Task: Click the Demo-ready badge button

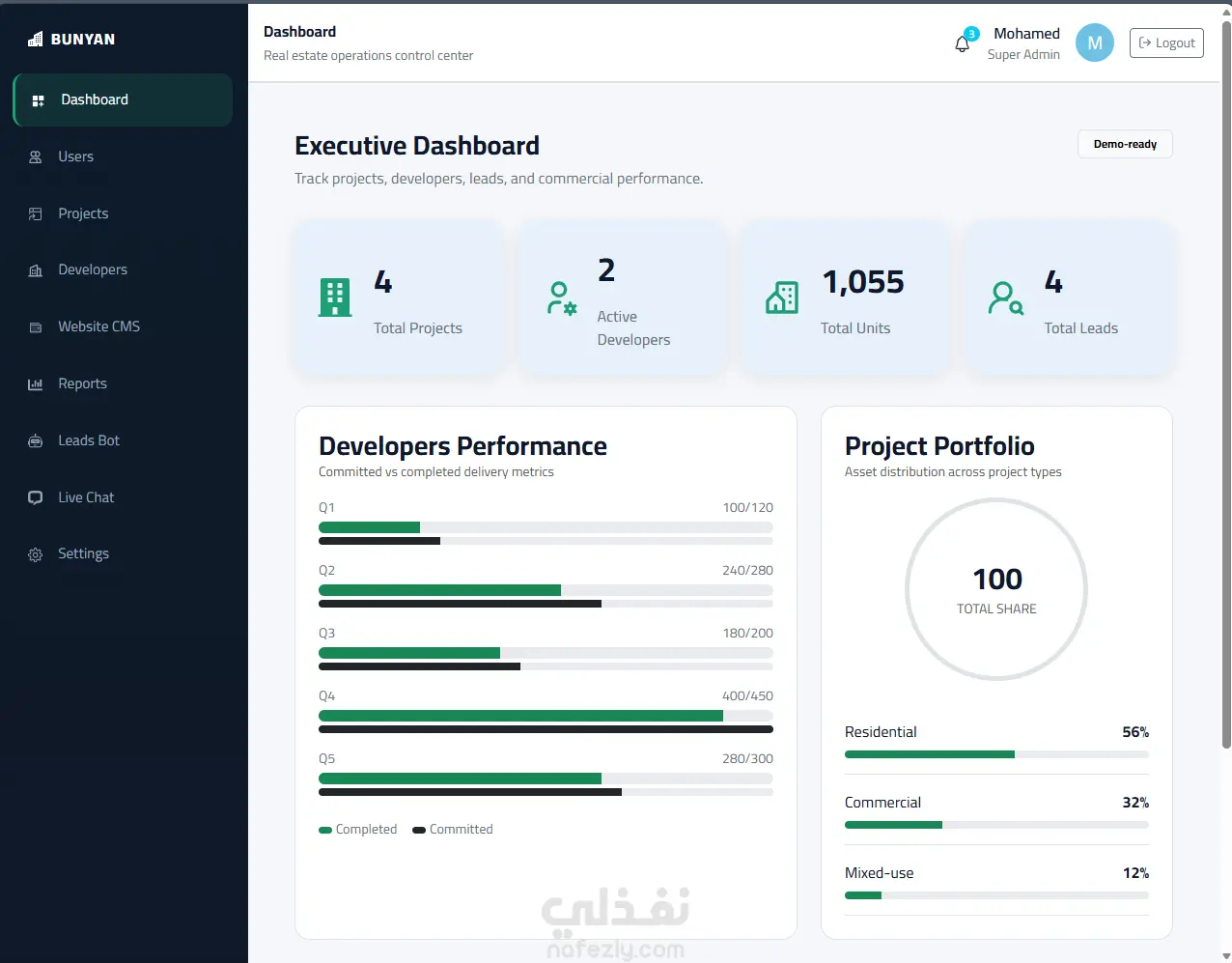Action: [x=1125, y=144]
